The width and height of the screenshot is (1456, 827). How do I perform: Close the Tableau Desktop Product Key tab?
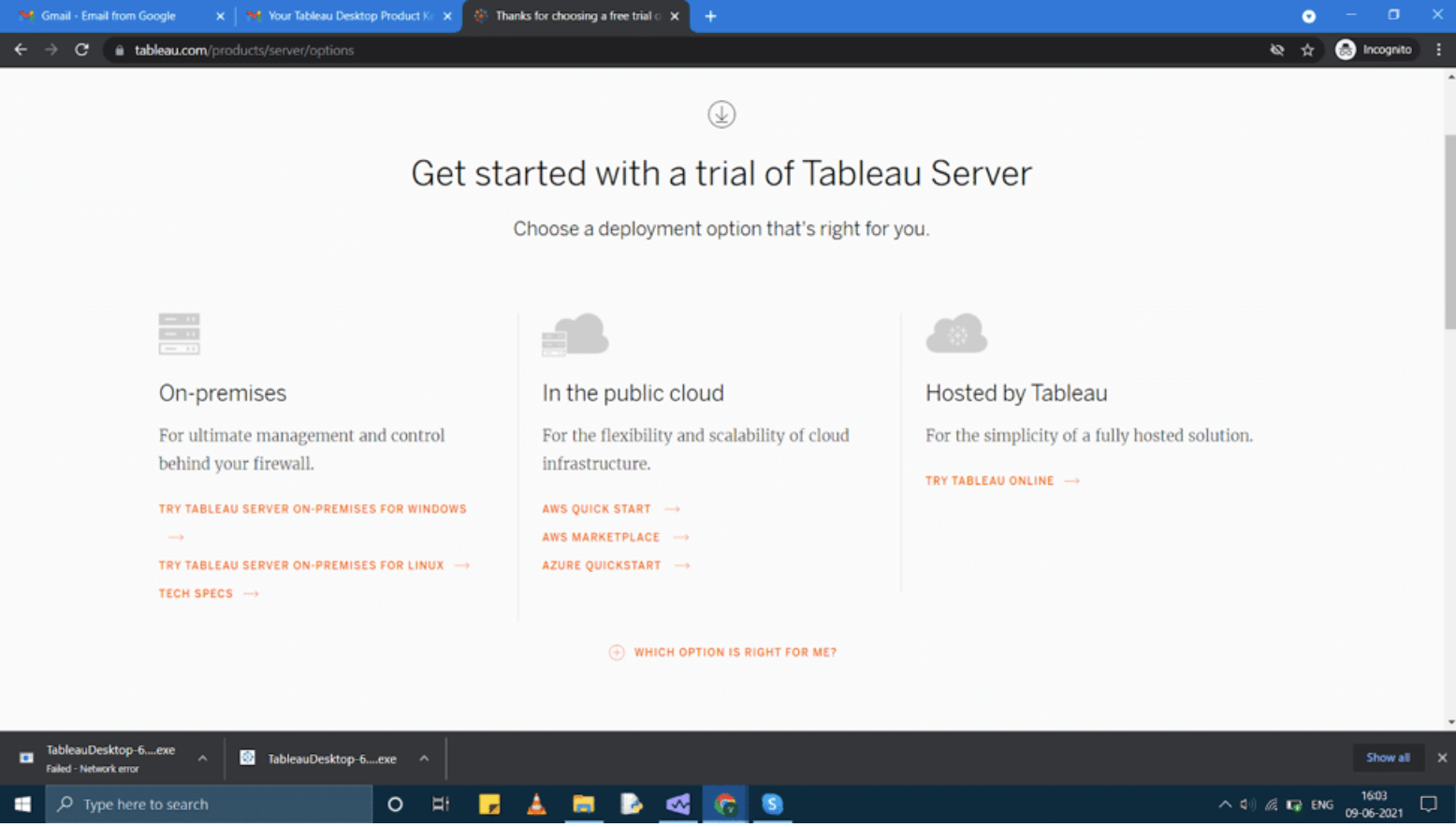[447, 16]
